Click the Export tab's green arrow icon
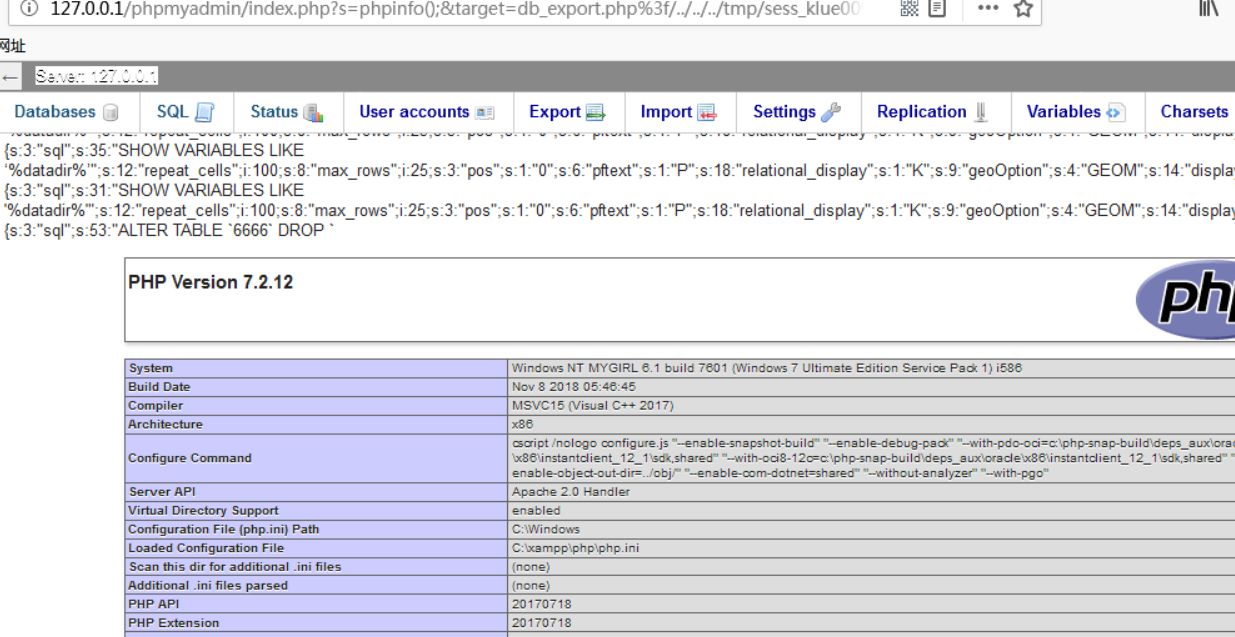Viewport: 1235px width, 637px height. click(596, 113)
